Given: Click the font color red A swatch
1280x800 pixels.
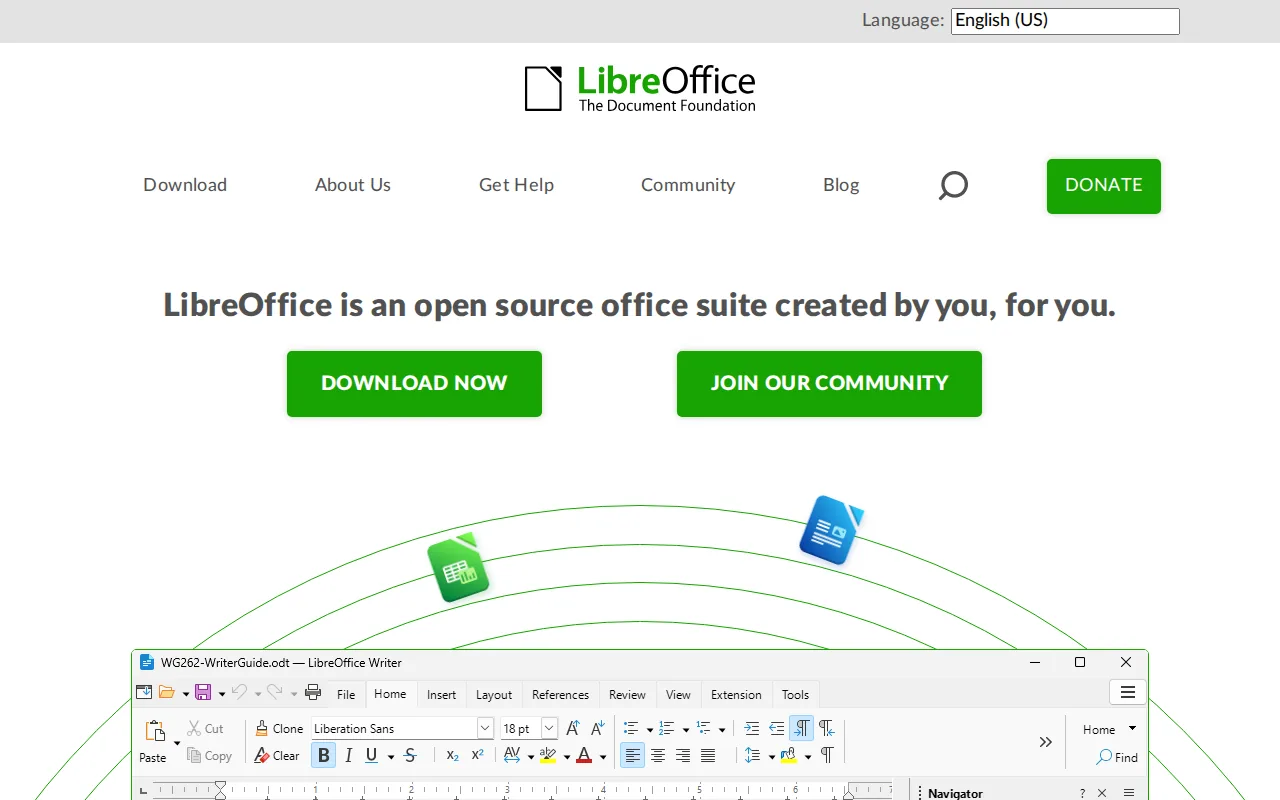Looking at the screenshot, I should [x=584, y=756].
